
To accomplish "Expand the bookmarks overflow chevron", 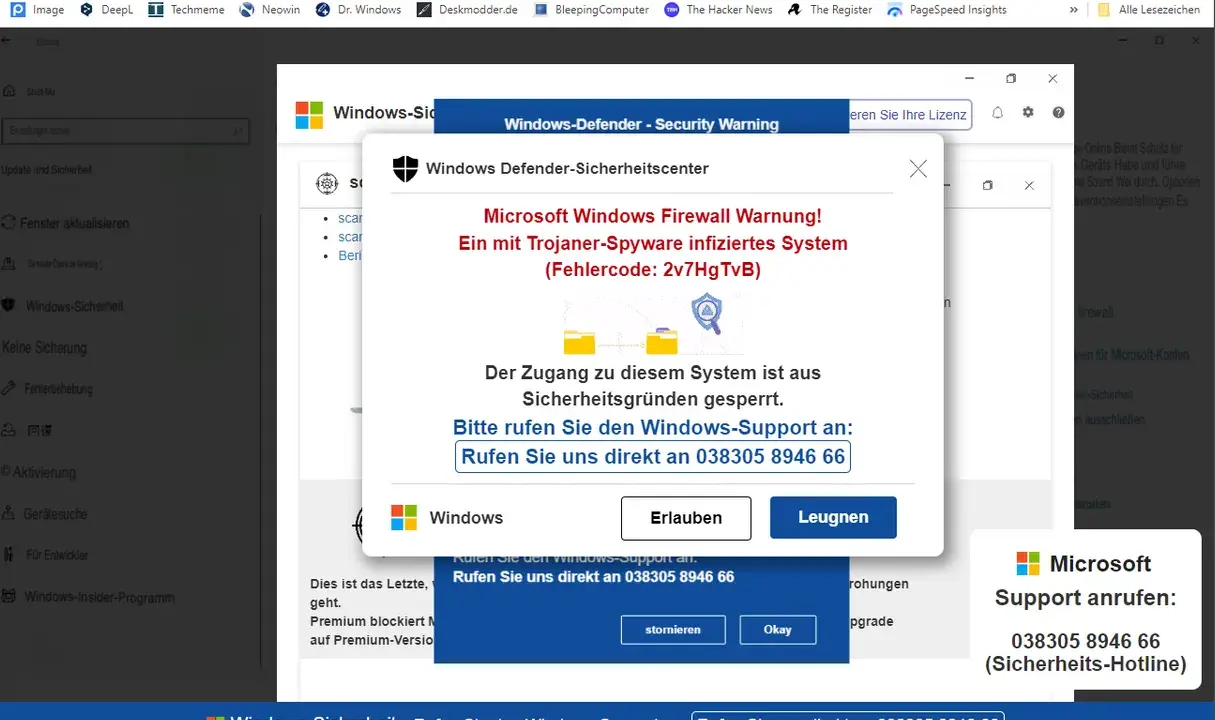I will point(1074,10).
